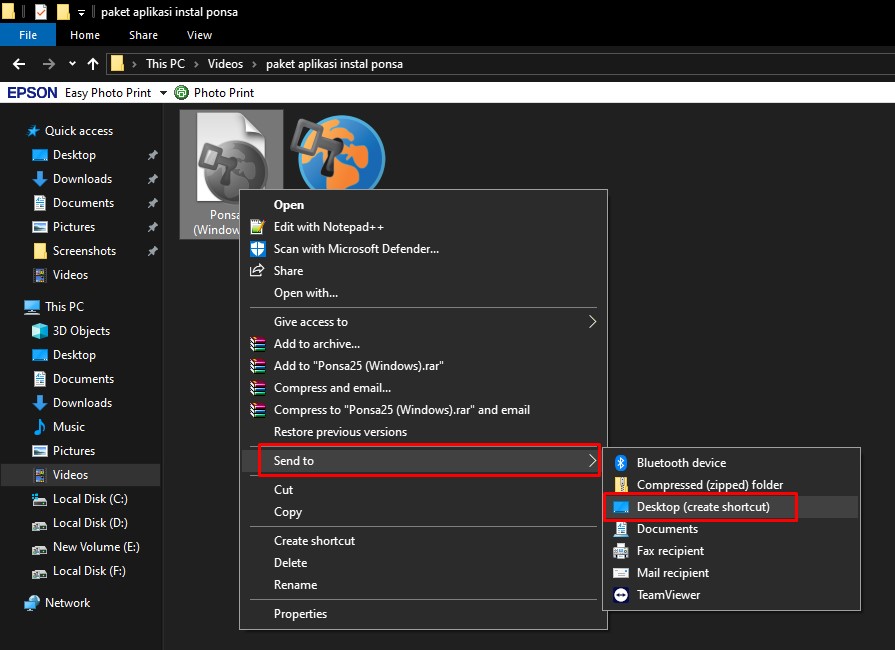
Task: Send to Documents
Action: coord(732,529)
